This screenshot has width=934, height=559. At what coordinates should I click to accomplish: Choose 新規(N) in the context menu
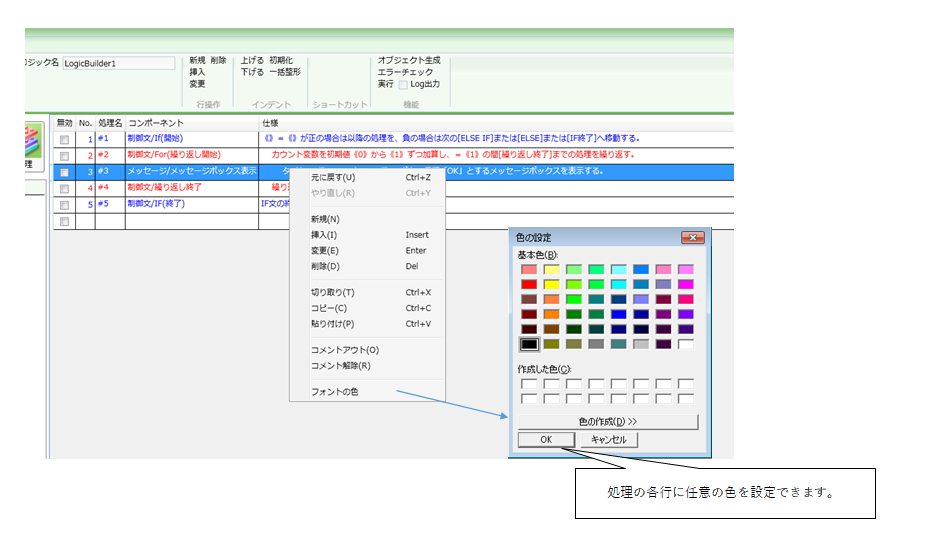368,219
